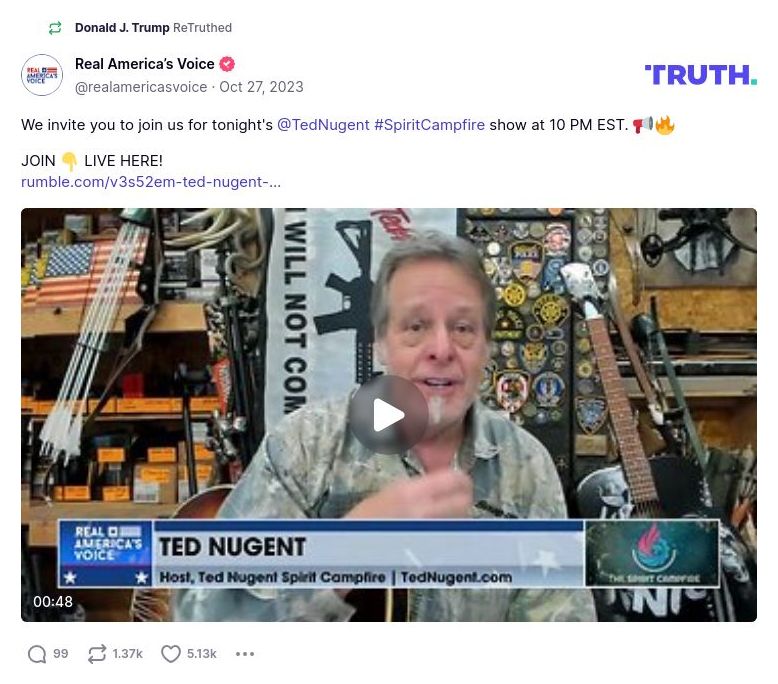Click Donald J. Trump ReTruthed name

[x=122, y=28]
